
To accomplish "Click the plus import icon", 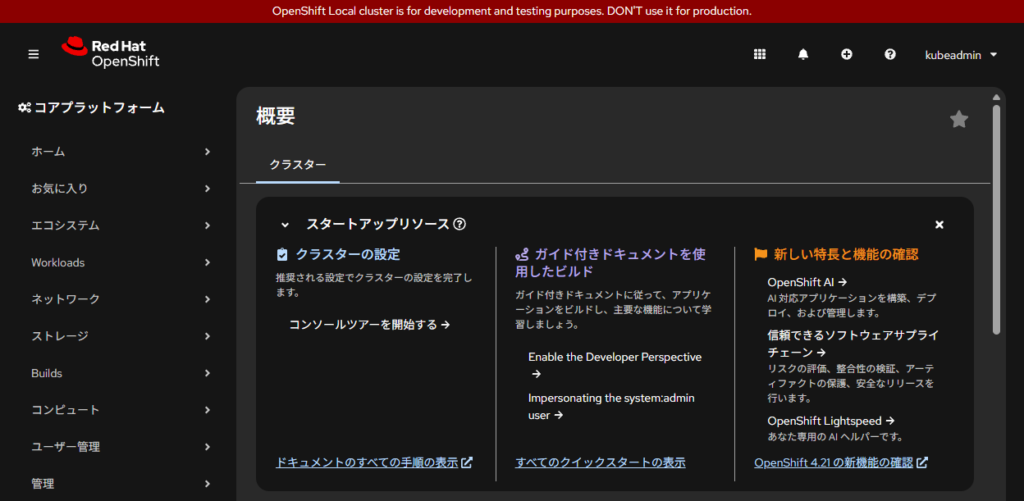I will 846,54.
